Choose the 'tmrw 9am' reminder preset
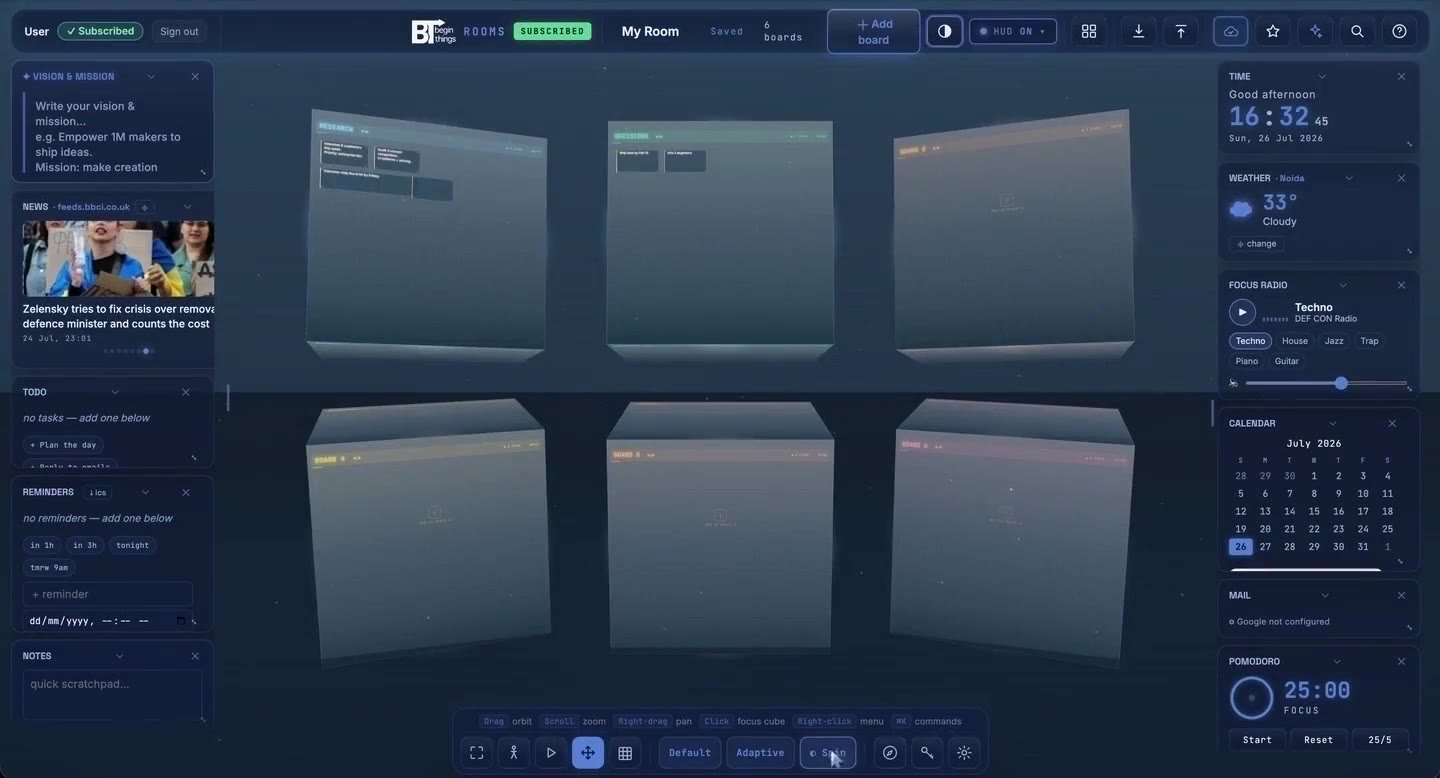This screenshot has height=778, width=1440. tap(49, 567)
